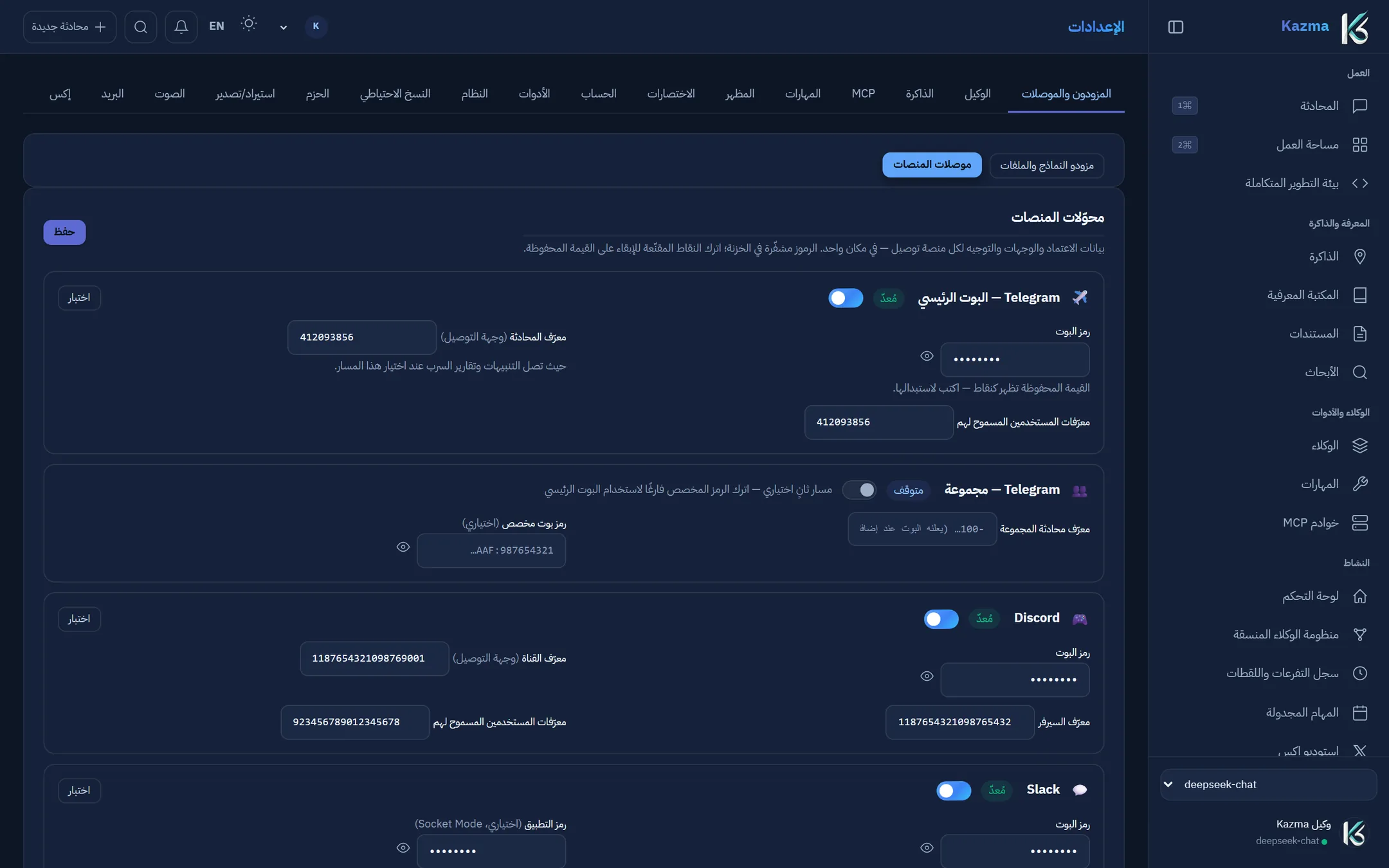The height and width of the screenshot is (868, 1389).
Task: Open الوكلاء agents in sidebar
Action: [1269, 446]
